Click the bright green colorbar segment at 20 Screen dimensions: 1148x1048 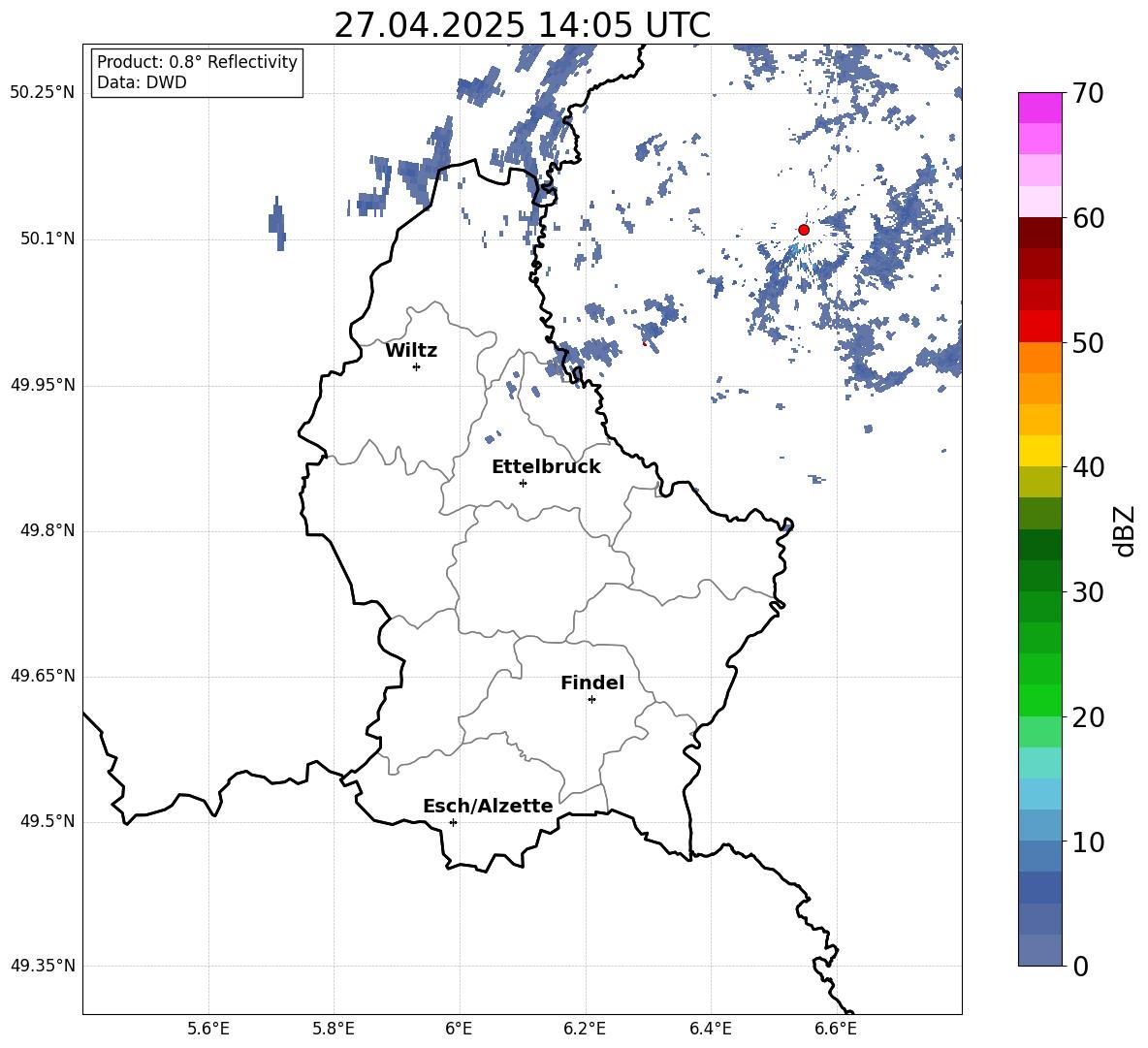pyautogui.click(x=1039, y=700)
